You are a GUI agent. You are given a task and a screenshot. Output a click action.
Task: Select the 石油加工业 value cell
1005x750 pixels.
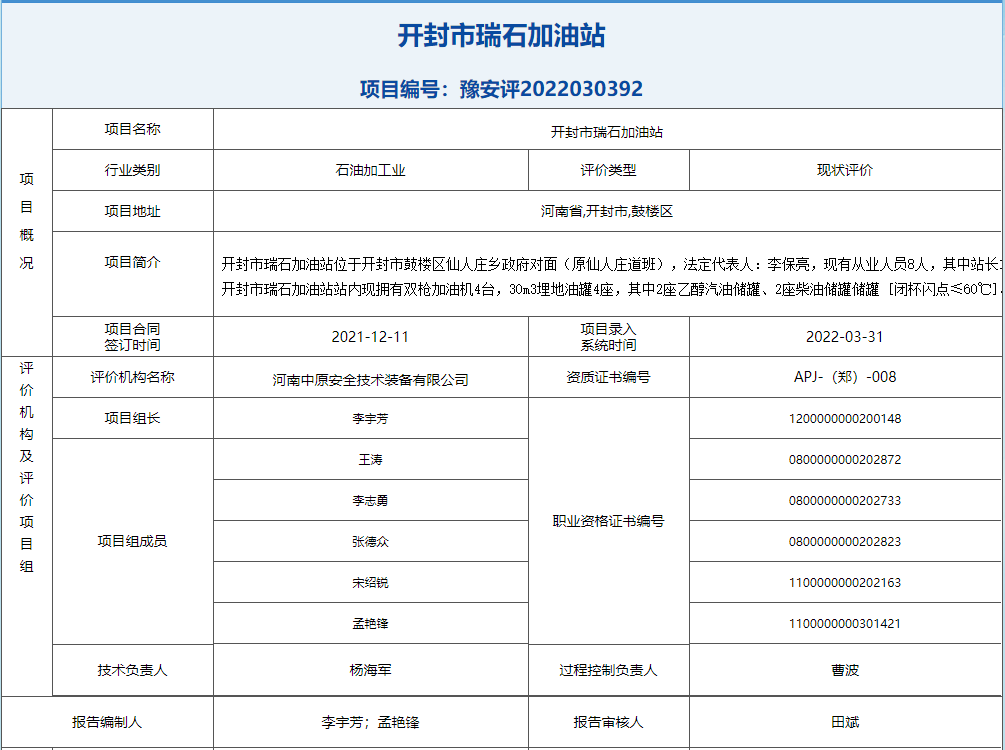[x=370, y=170]
